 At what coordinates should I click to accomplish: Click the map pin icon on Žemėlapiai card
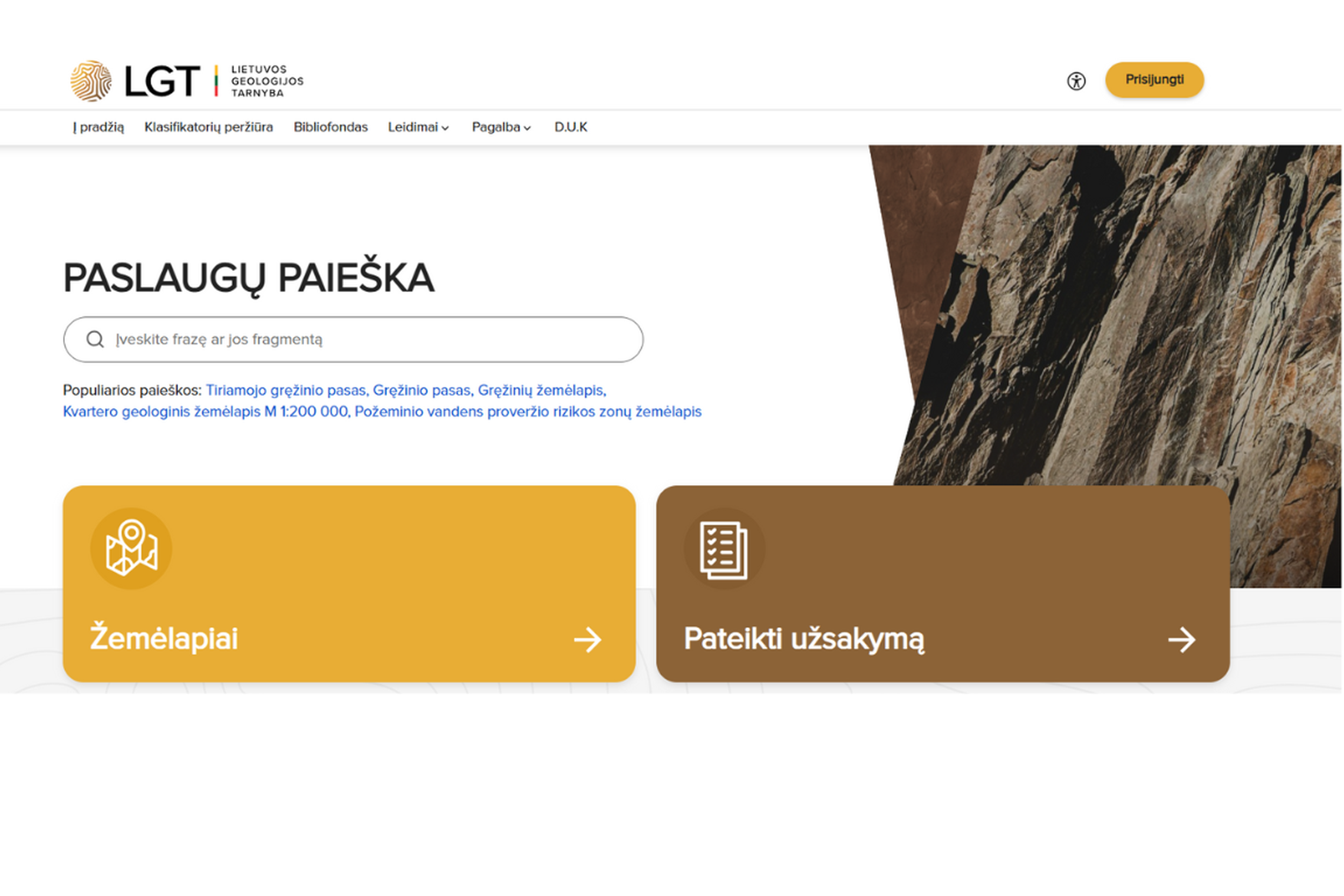pos(131,548)
